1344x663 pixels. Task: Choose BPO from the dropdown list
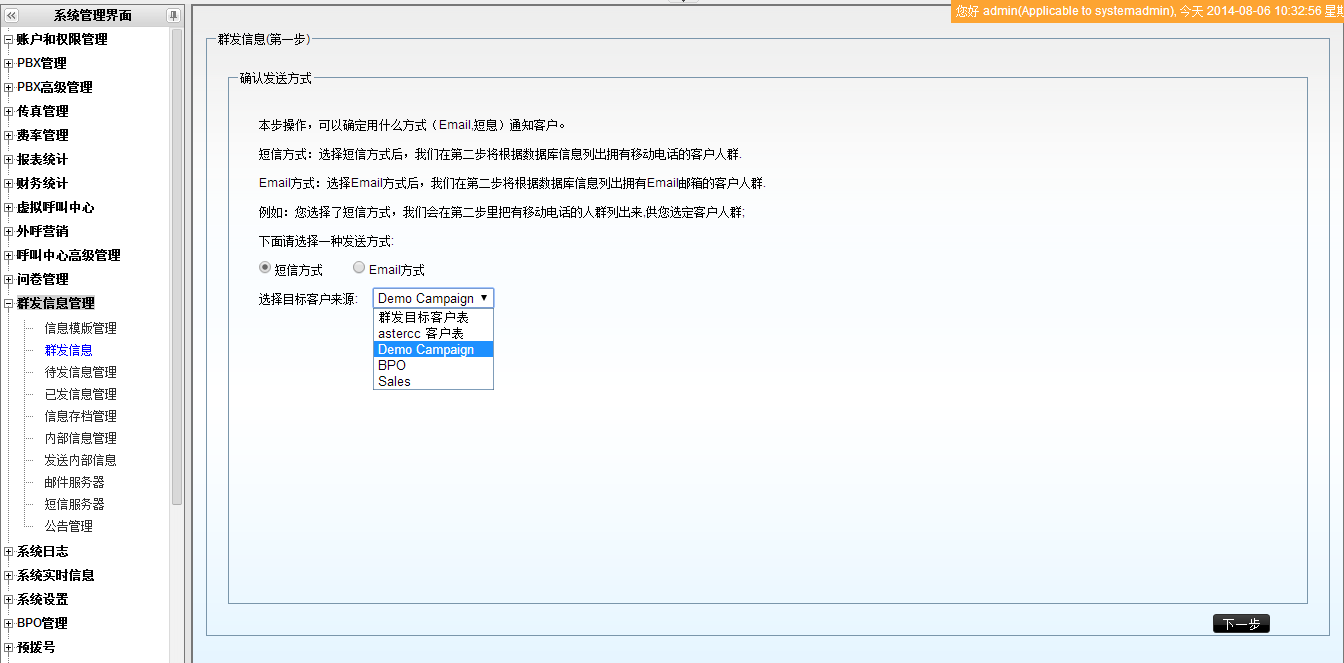[x=392, y=365]
